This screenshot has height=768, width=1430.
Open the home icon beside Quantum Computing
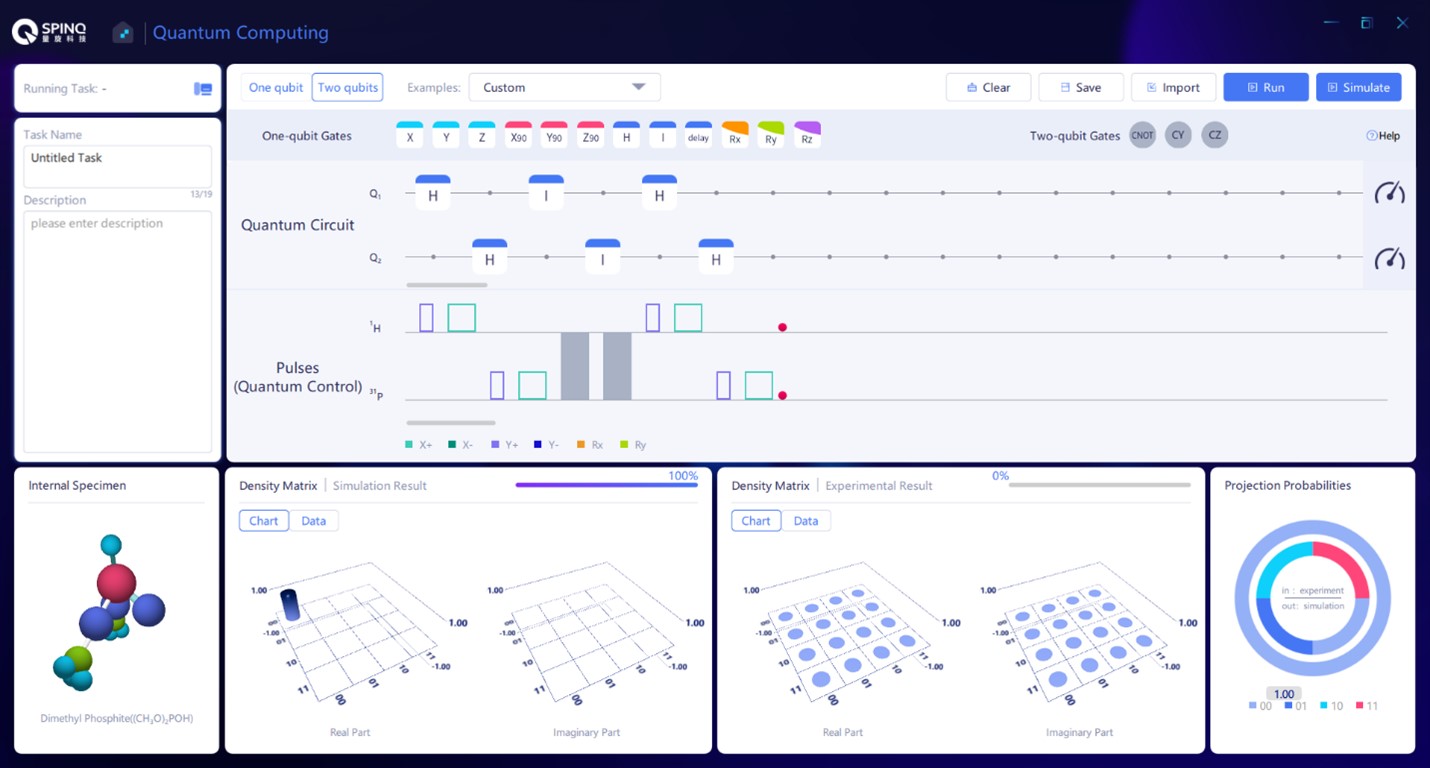pyautogui.click(x=122, y=33)
